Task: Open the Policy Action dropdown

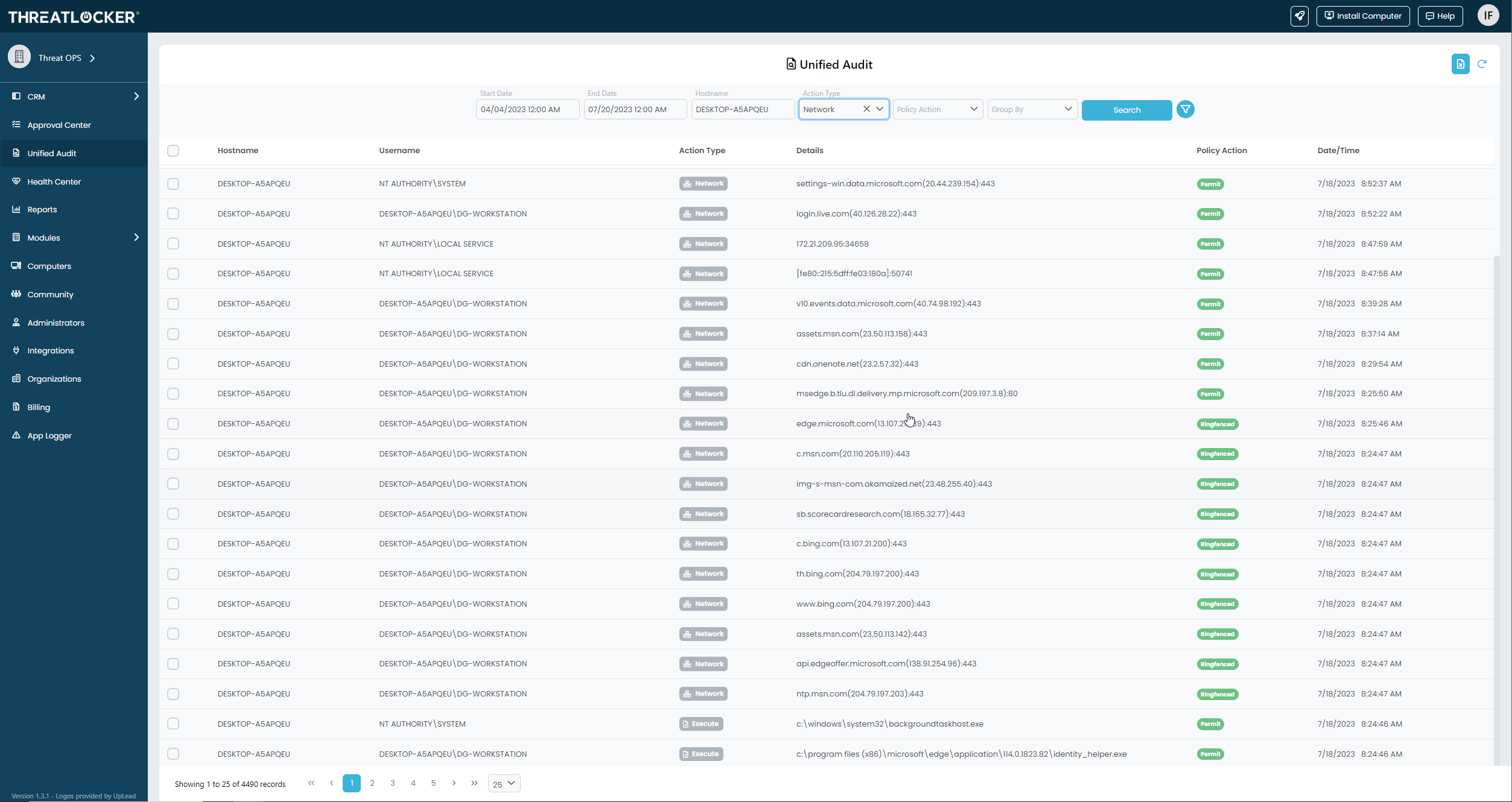Action: pyautogui.click(x=937, y=110)
